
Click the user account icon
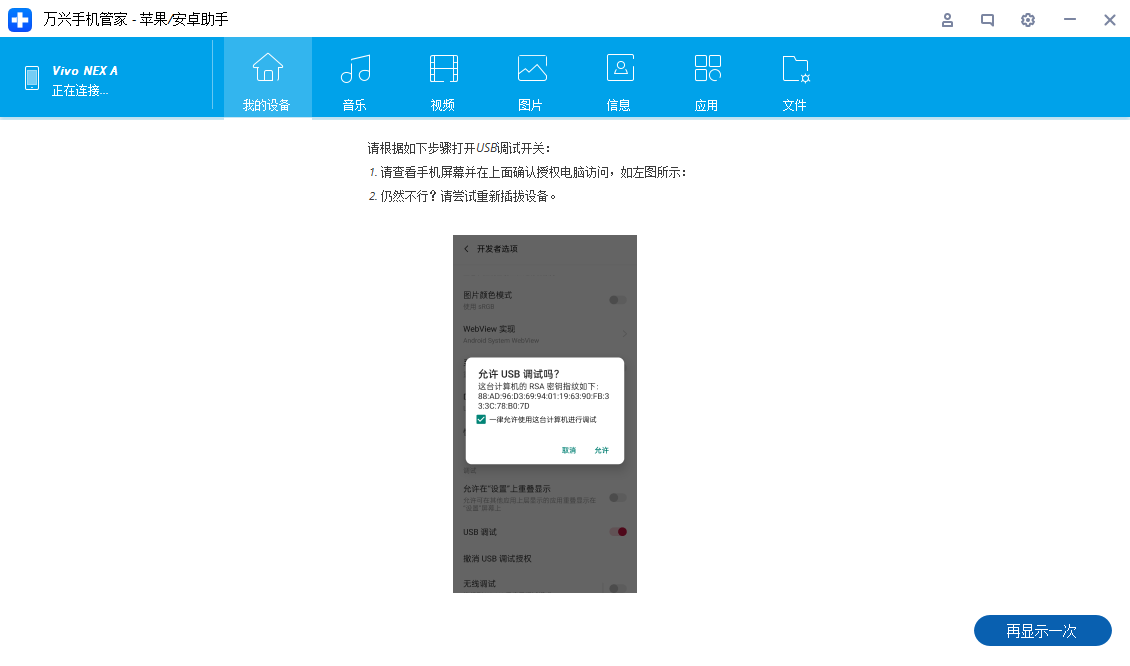tap(947, 20)
